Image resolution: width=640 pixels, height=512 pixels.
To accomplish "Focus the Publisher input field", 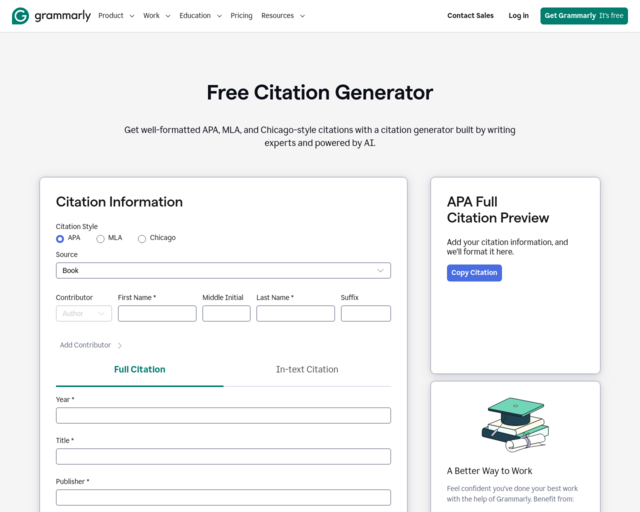I will [x=223, y=498].
